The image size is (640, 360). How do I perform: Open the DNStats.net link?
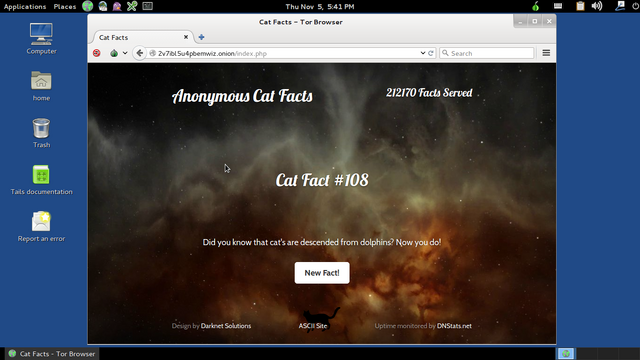pyautogui.click(x=454, y=326)
